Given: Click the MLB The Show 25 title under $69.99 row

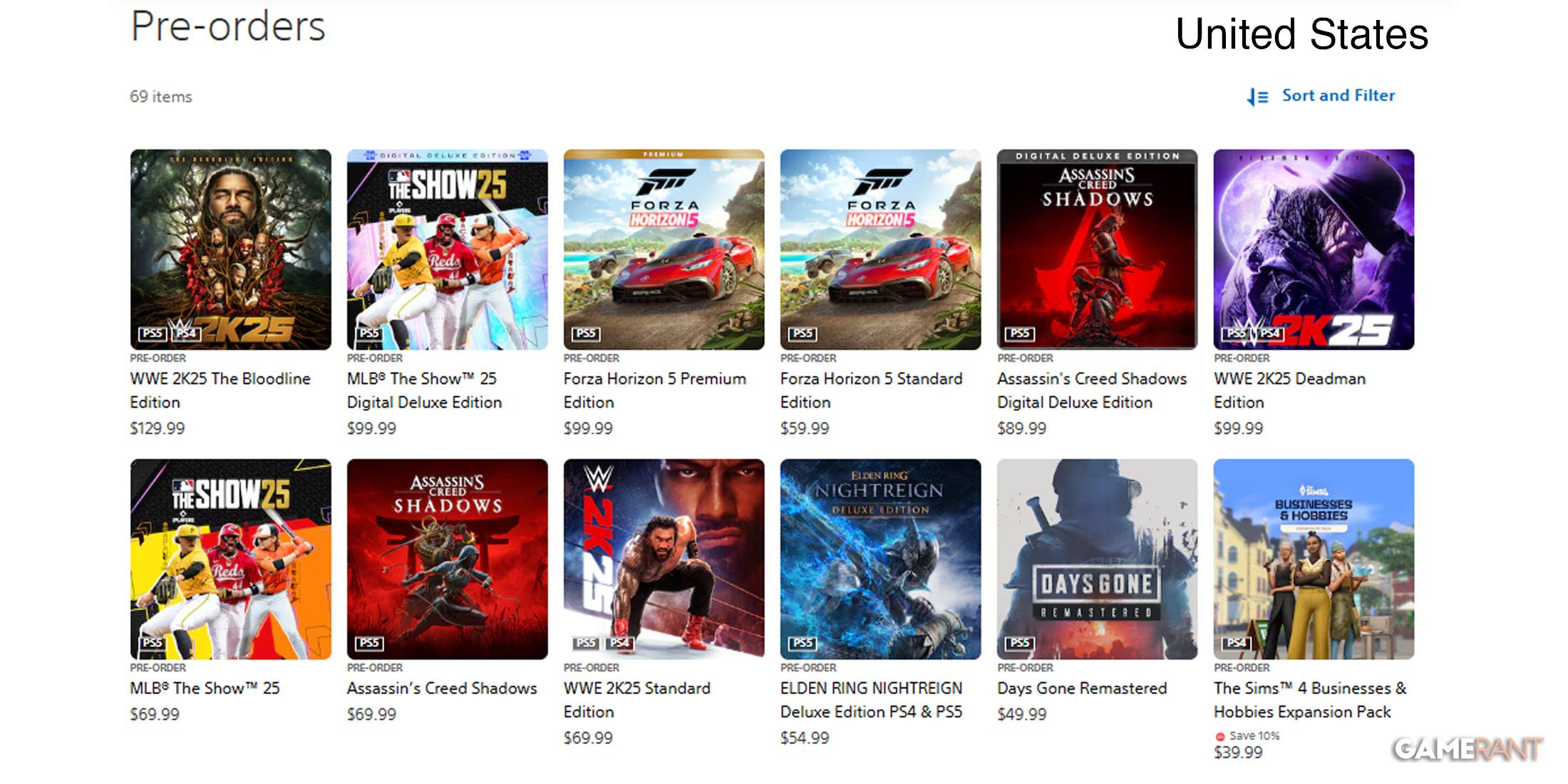Looking at the screenshot, I should tap(205, 688).
